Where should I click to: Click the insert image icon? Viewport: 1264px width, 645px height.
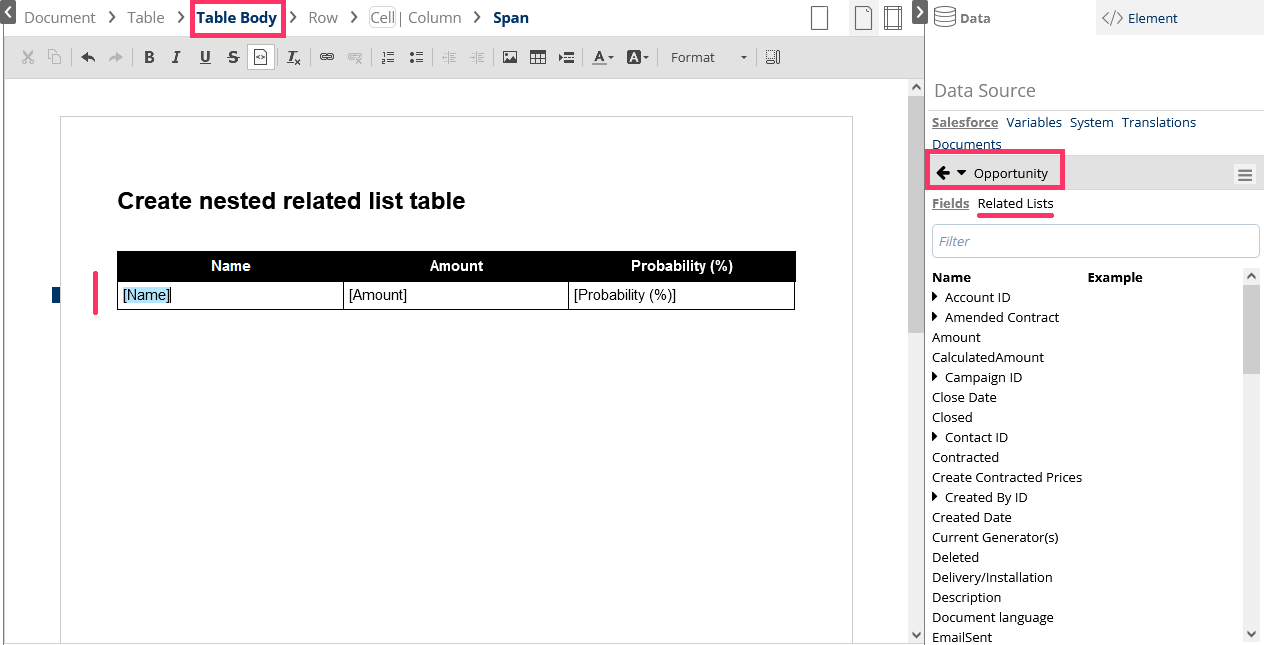pyautogui.click(x=510, y=58)
